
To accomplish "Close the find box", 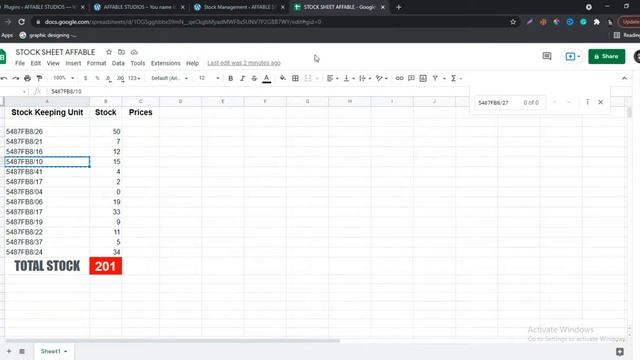I will (x=600, y=102).
